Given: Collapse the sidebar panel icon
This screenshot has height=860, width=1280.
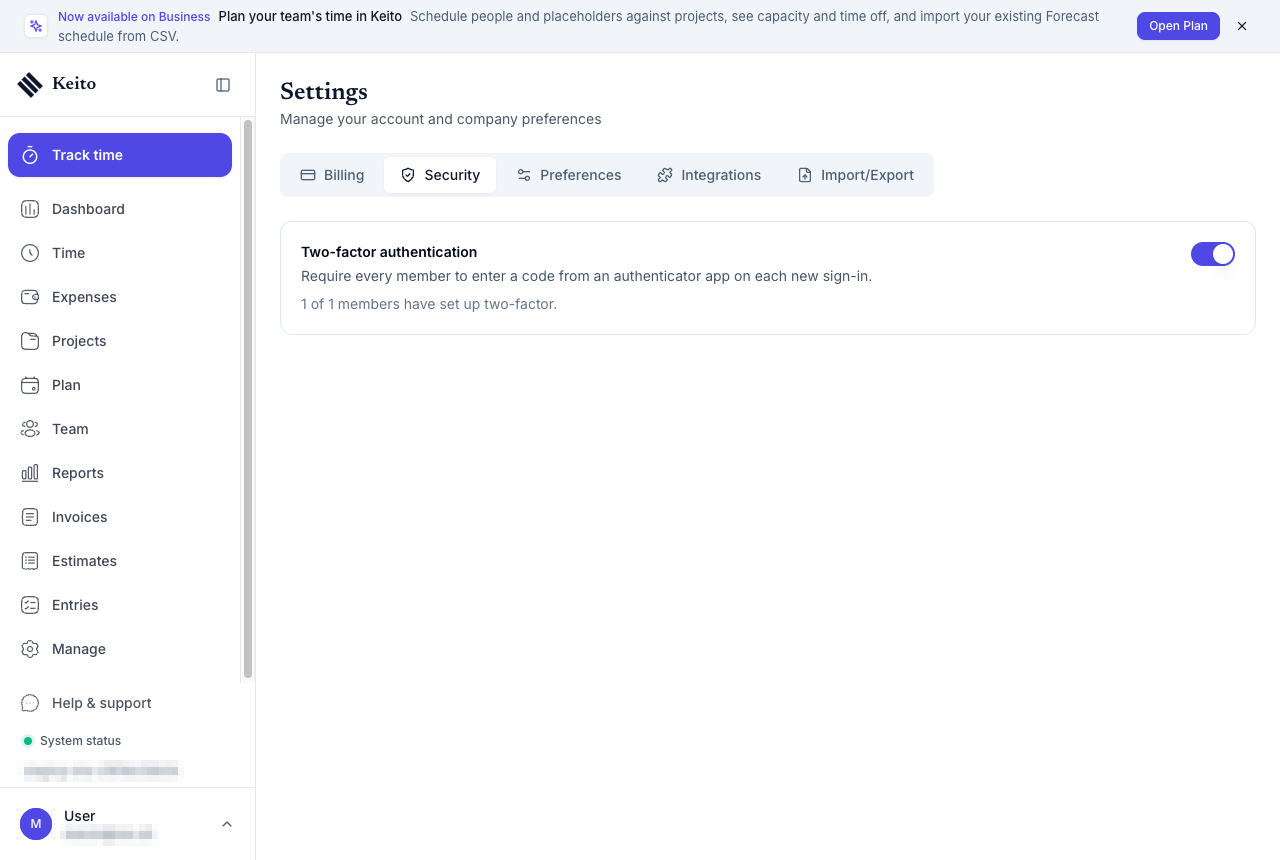Looking at the screenshot, I should coord(223,85).
